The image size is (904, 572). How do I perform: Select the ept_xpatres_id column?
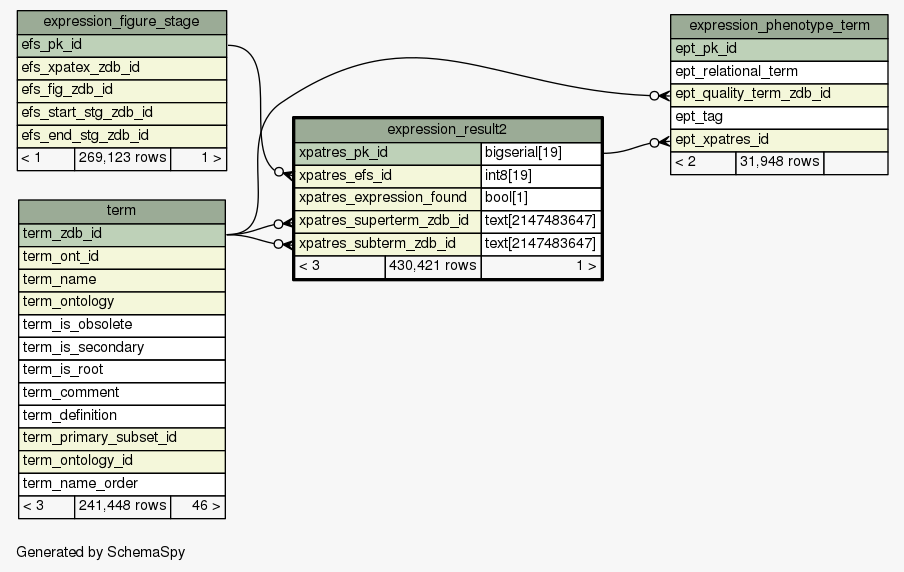pos(779,139)
